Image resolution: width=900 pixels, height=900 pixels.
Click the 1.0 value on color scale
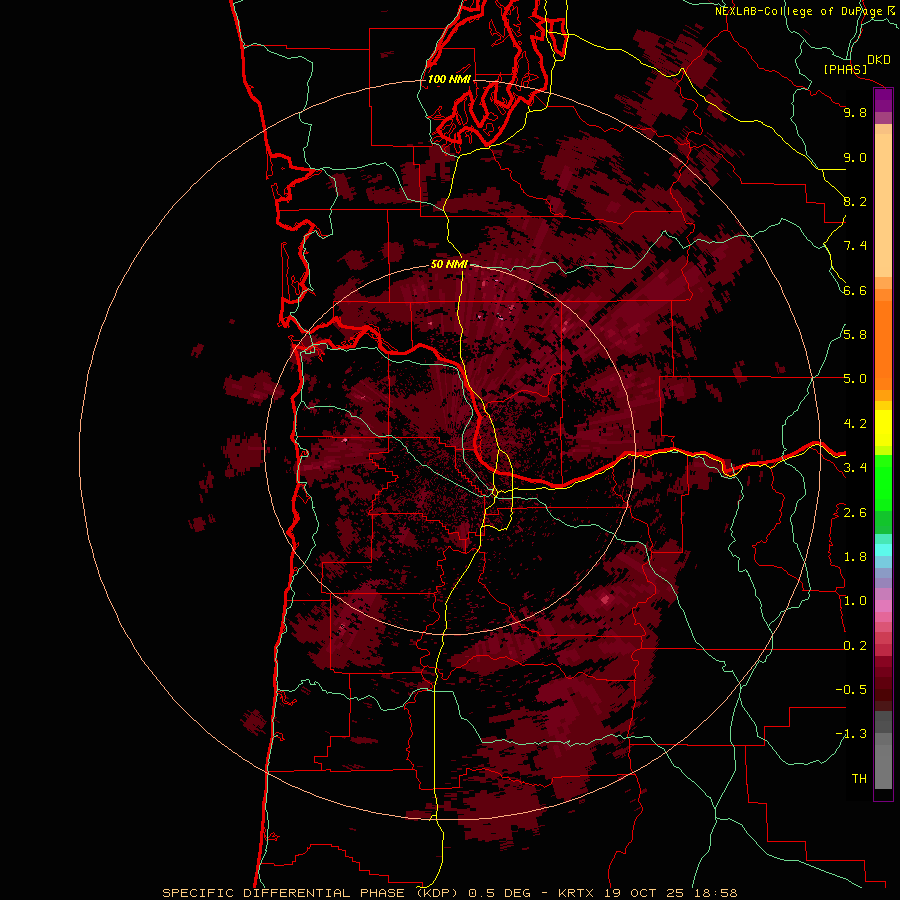click(855, 601)
